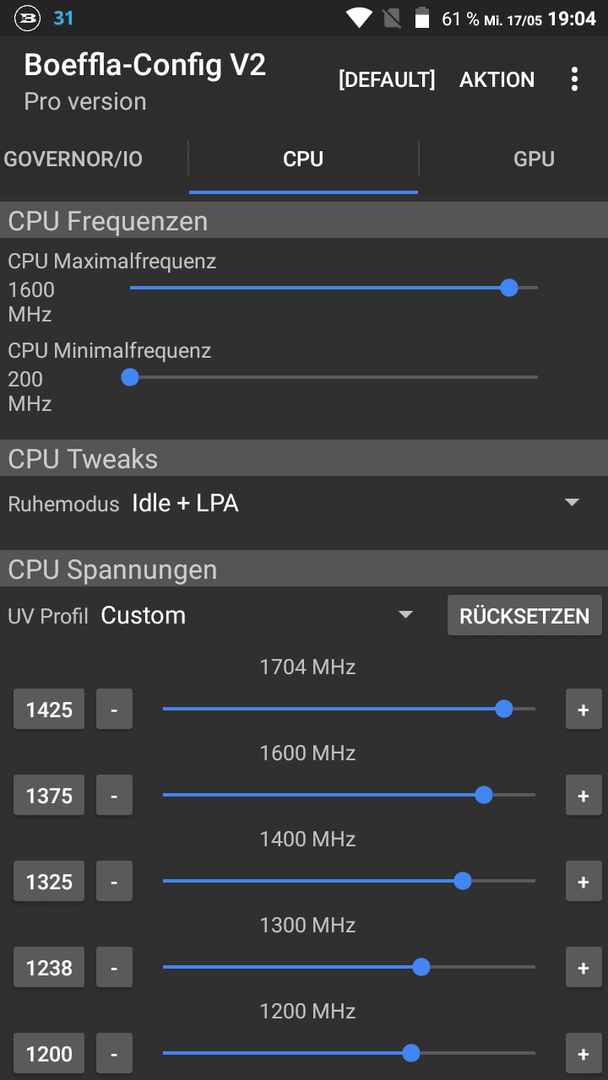
Task: Open the UV Profil Custom dropdown
Action: (x=257, y=615)
